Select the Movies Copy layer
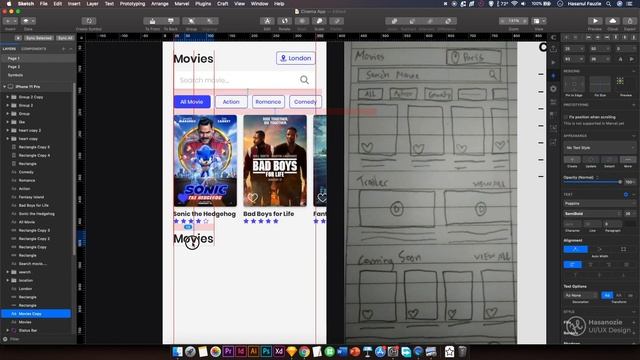The image size is (640, 360). 36,313
